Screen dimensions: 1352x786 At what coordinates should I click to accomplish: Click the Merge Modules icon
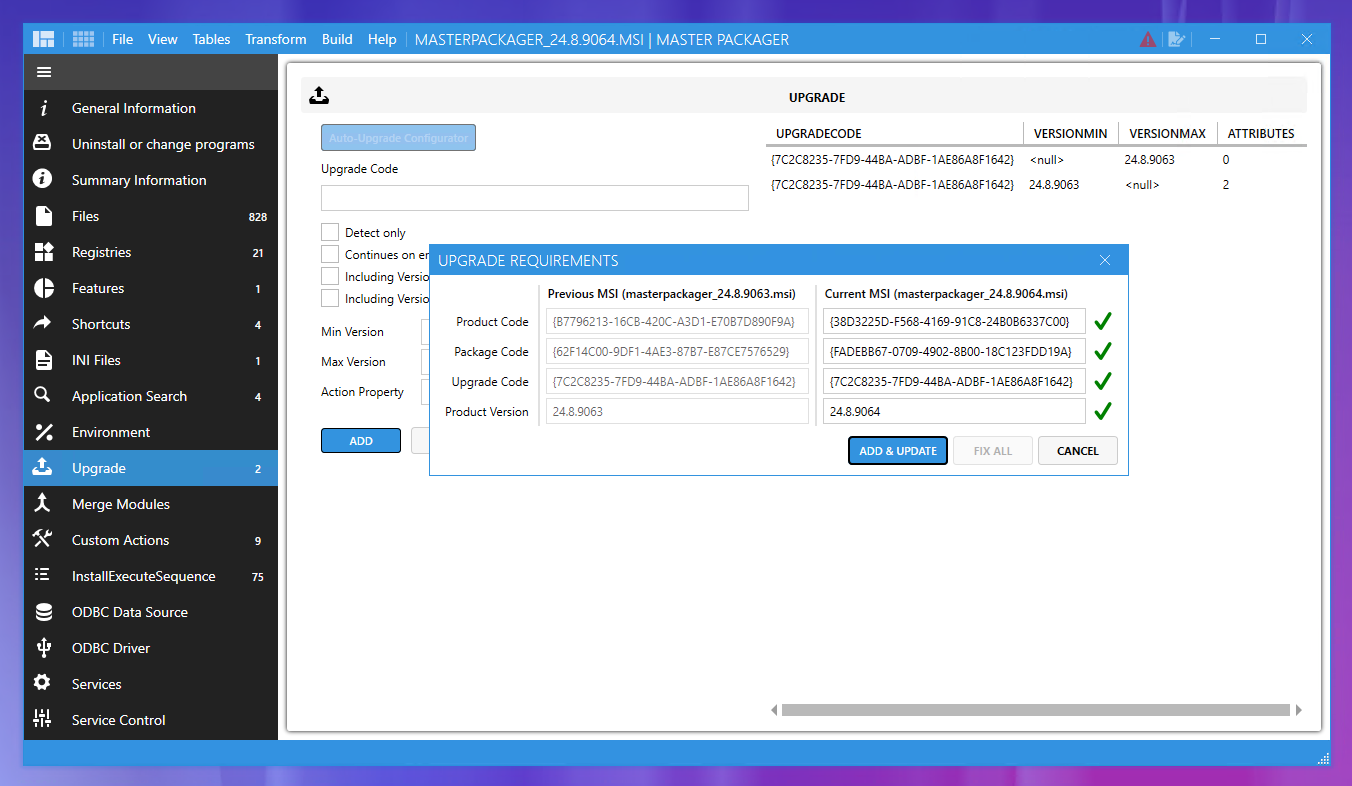[43, 504]
